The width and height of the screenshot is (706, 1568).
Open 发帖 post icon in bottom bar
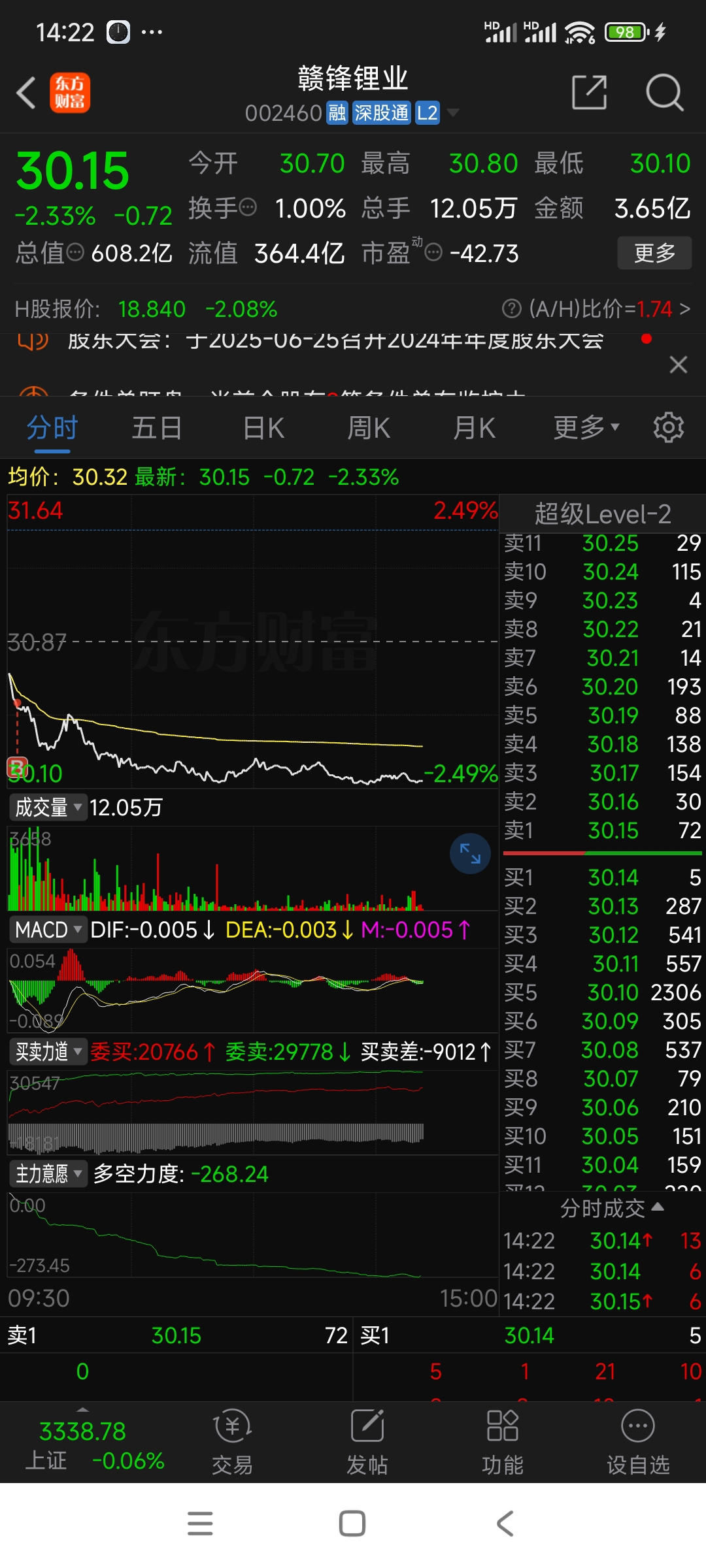[x=367, y=1443]
